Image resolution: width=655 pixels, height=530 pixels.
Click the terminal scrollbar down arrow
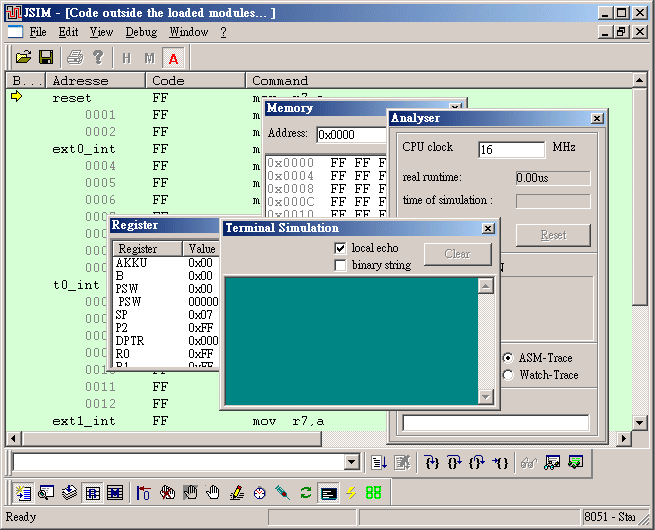tap(485, 397)
